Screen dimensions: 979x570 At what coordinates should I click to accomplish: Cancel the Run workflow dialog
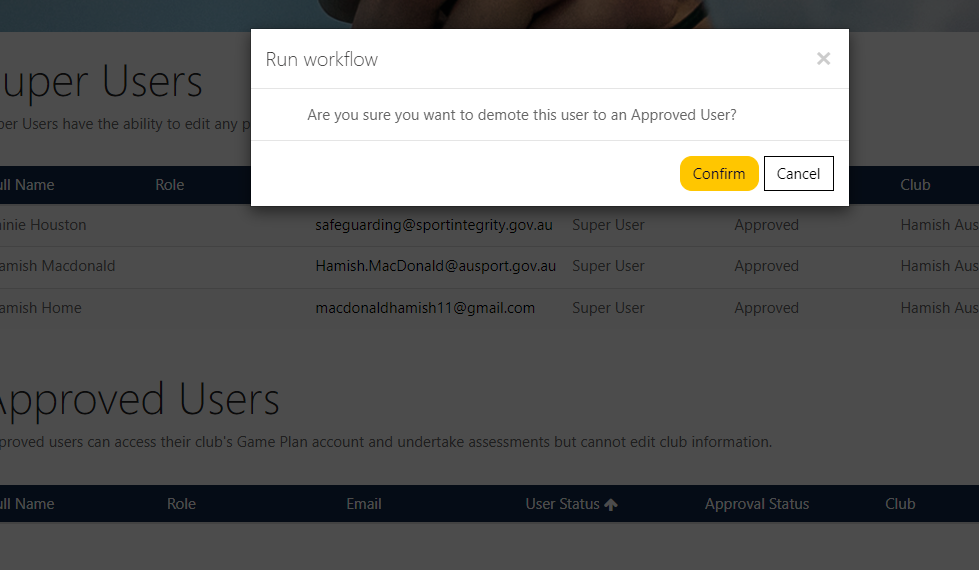799,174
